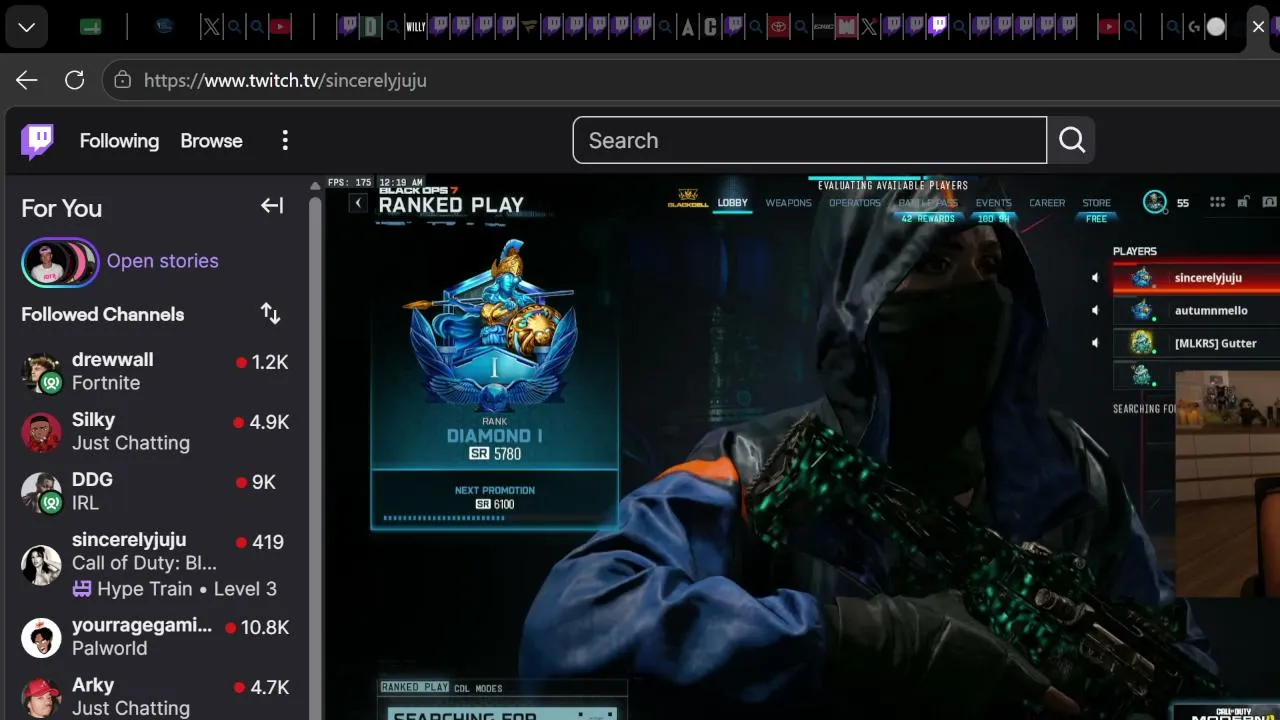Select player sincerelyjuju in the lobby list
The width and height of the screenshot is (1280, 720).
(1196, 278)
